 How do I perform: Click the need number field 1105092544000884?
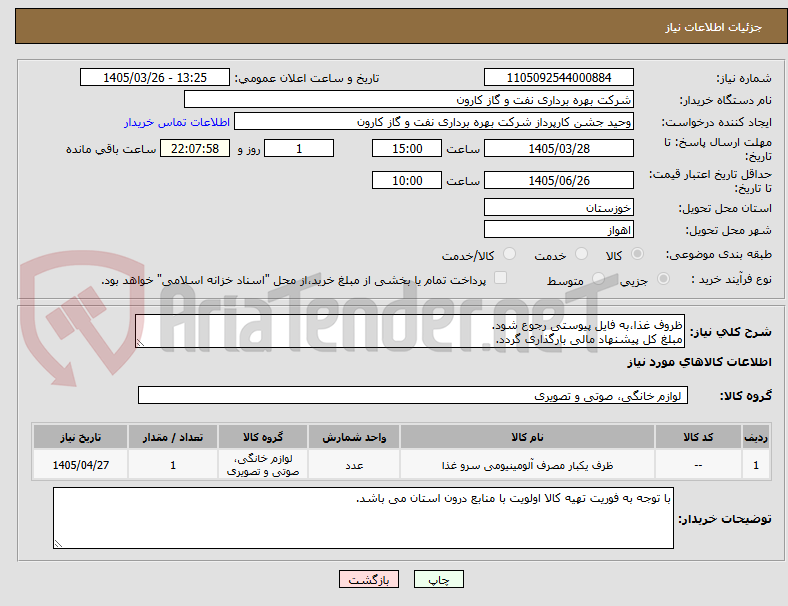(x=559, y=77)
